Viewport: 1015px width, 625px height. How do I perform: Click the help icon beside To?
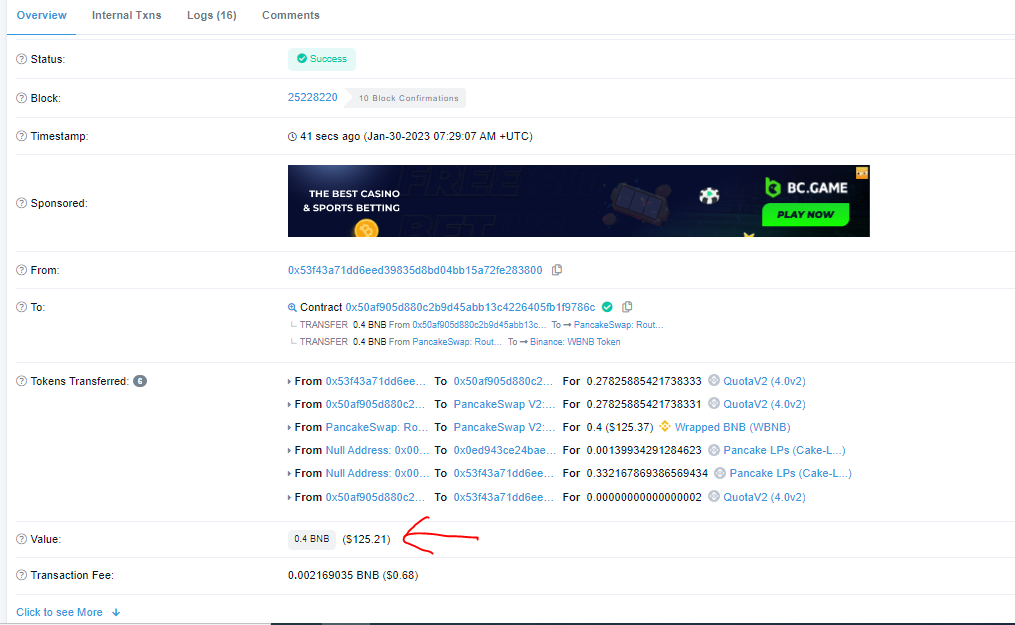21,307
